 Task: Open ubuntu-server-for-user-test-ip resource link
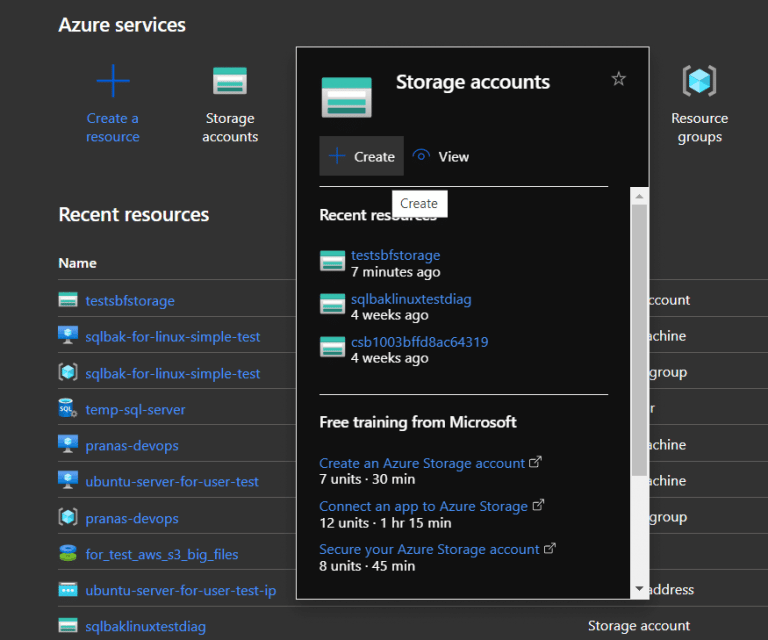point(180,590)
